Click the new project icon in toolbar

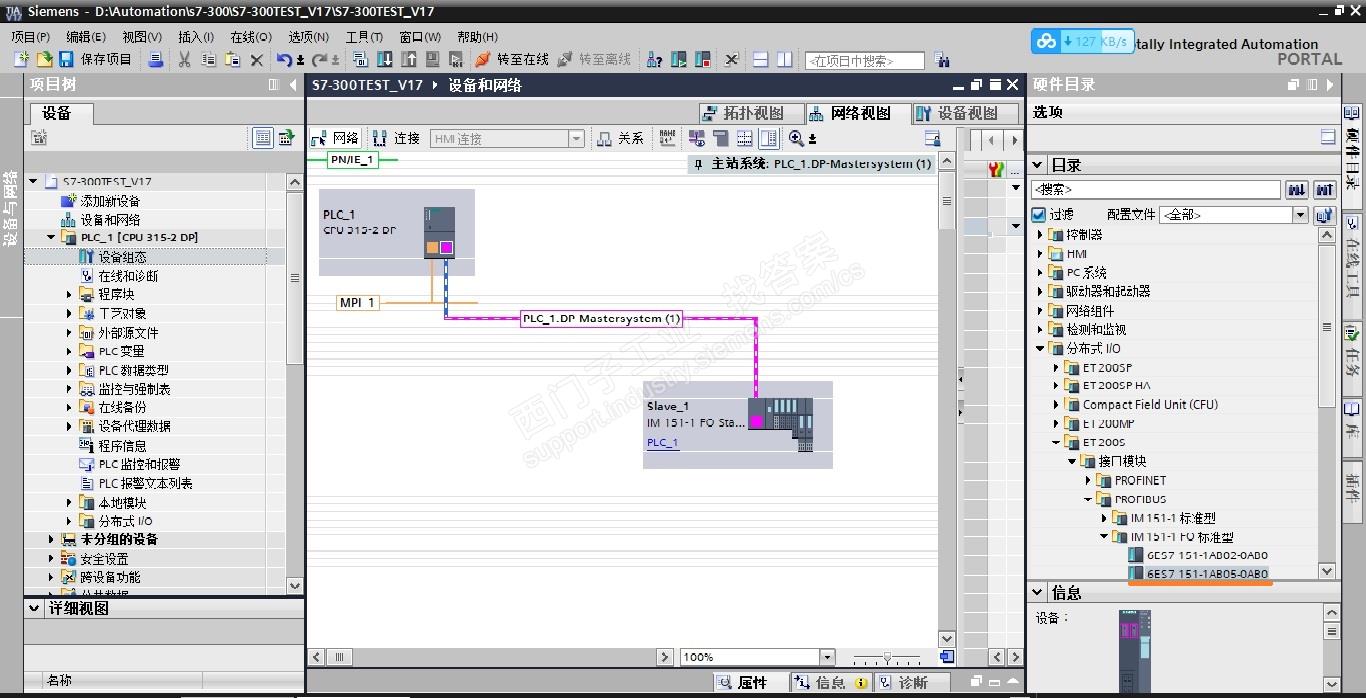21,60
